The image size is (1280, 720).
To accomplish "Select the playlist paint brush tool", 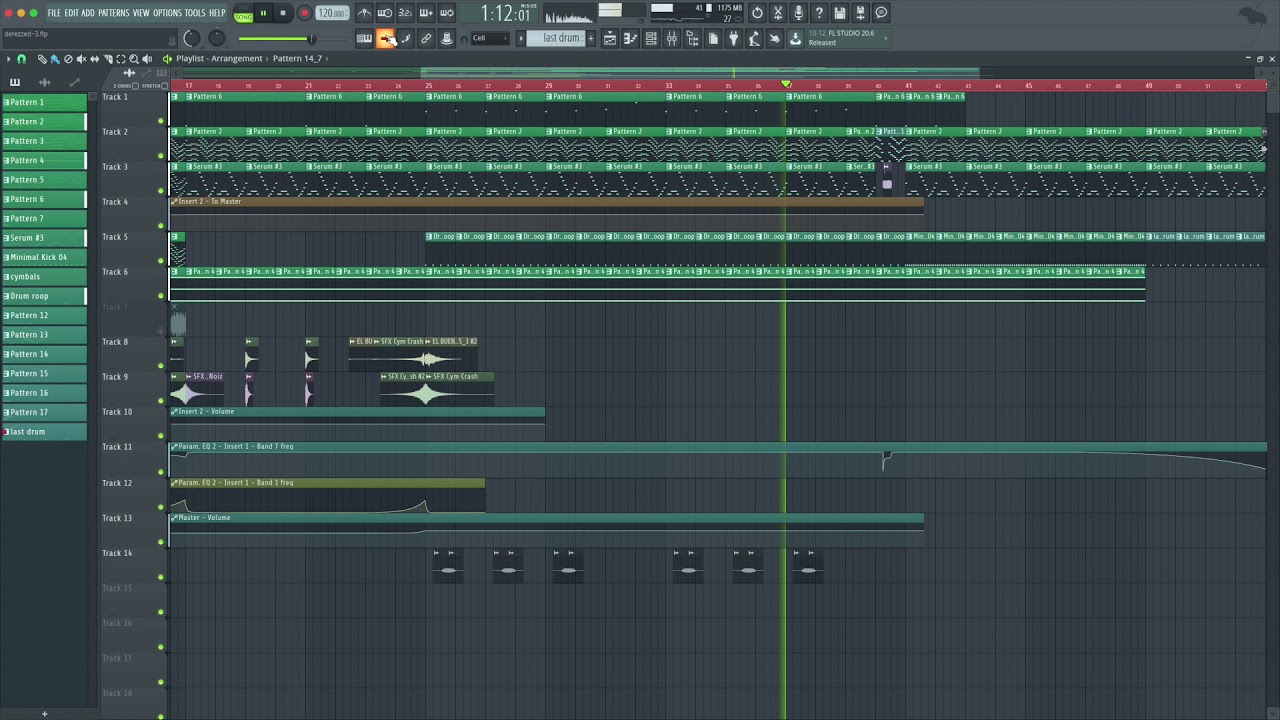I will (x=55, y=59).
